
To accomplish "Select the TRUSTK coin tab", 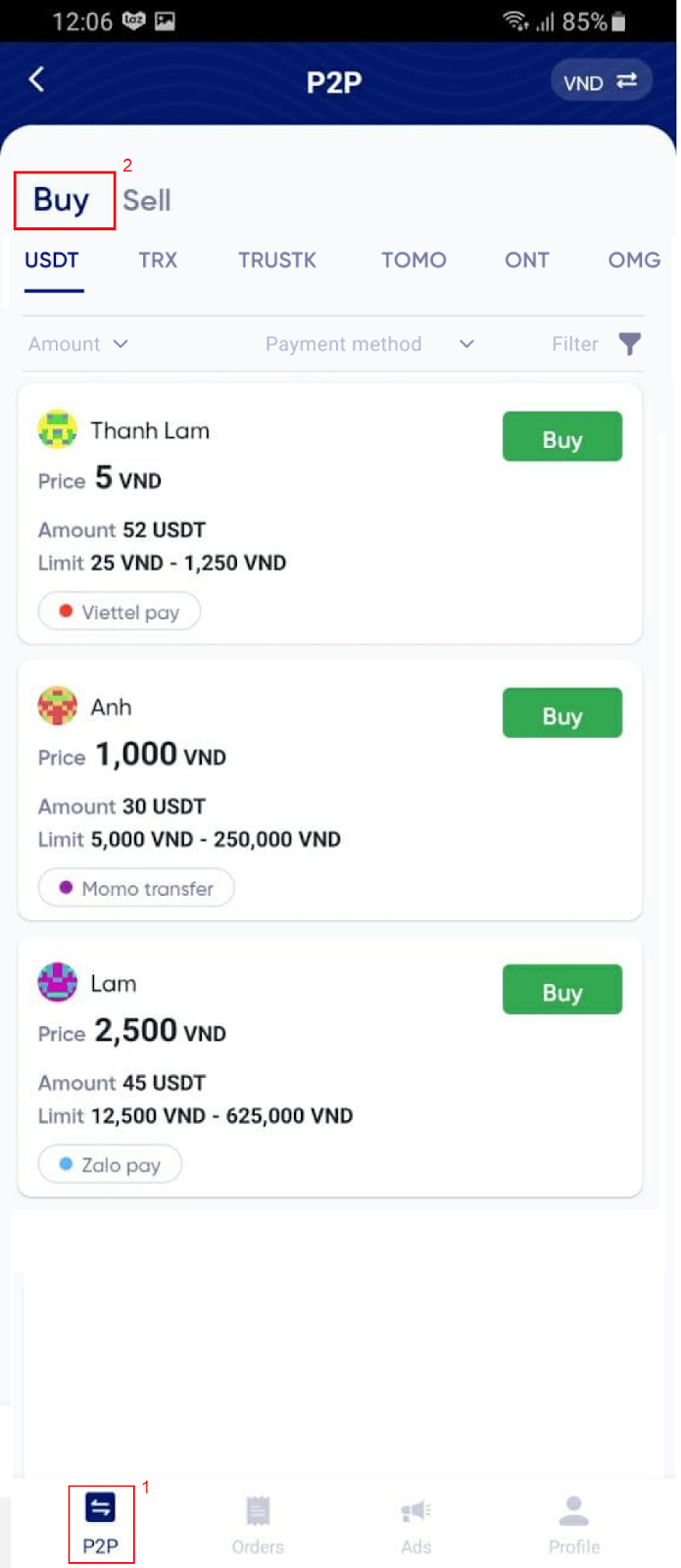I will coord(277,260).
